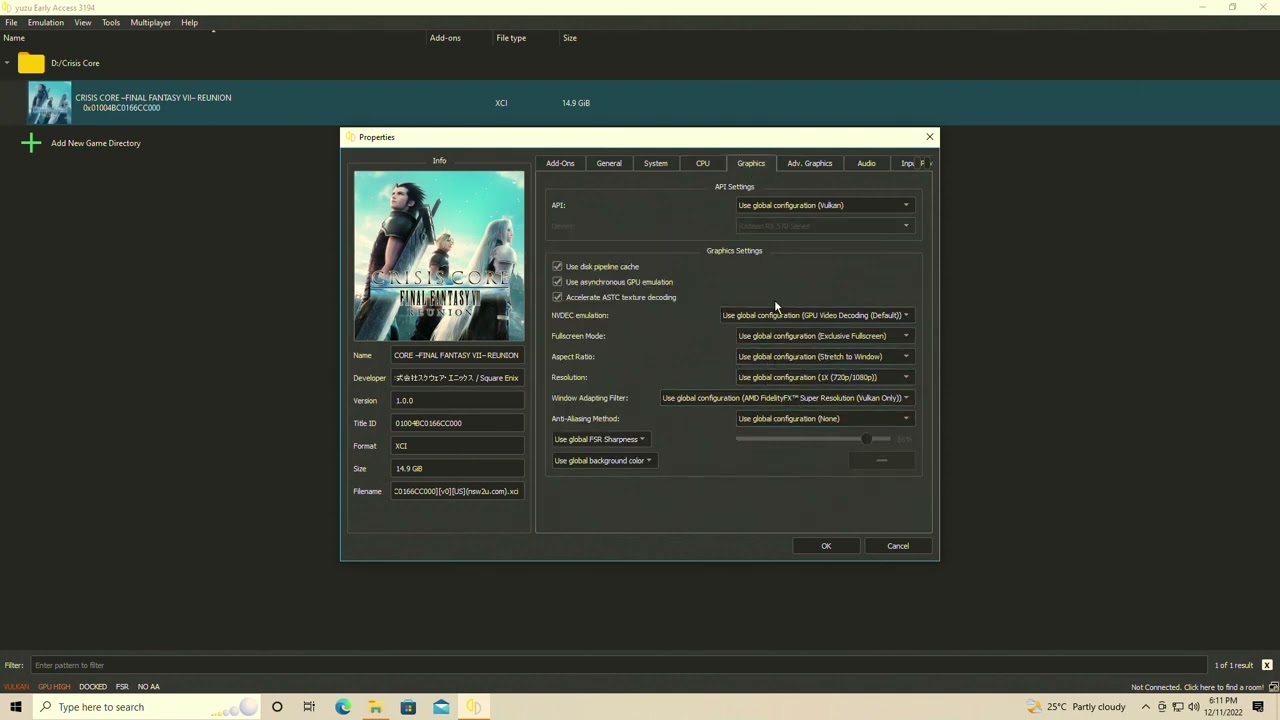This screenshot has width=1280, height=720.
Task: Click the Add New Game Directory label
Action: tap(96, 143)
